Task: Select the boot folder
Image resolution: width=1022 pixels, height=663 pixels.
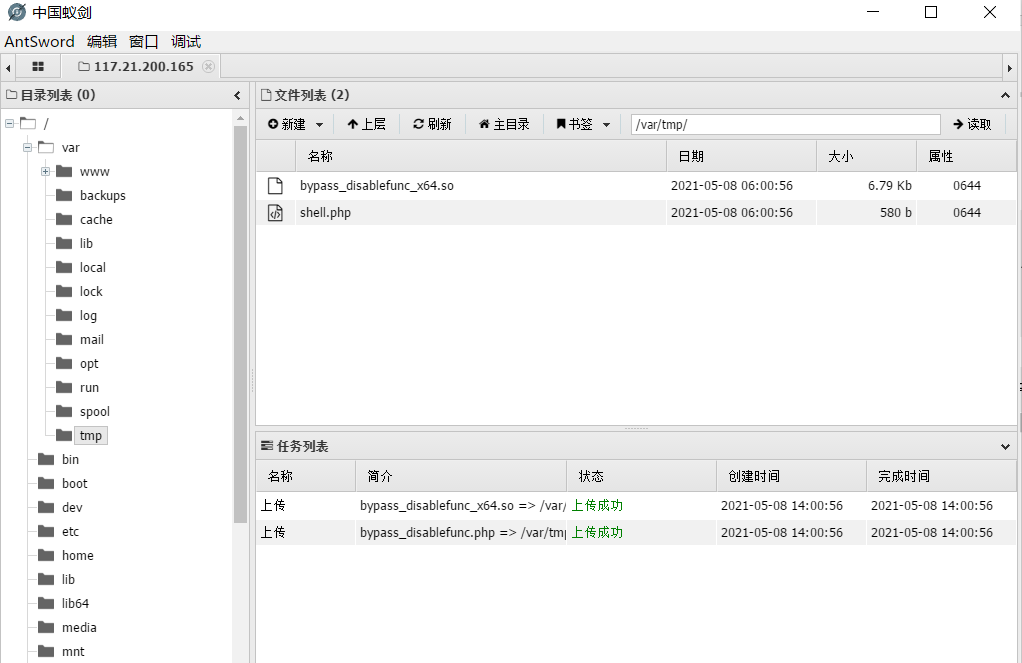Action: 74,484
